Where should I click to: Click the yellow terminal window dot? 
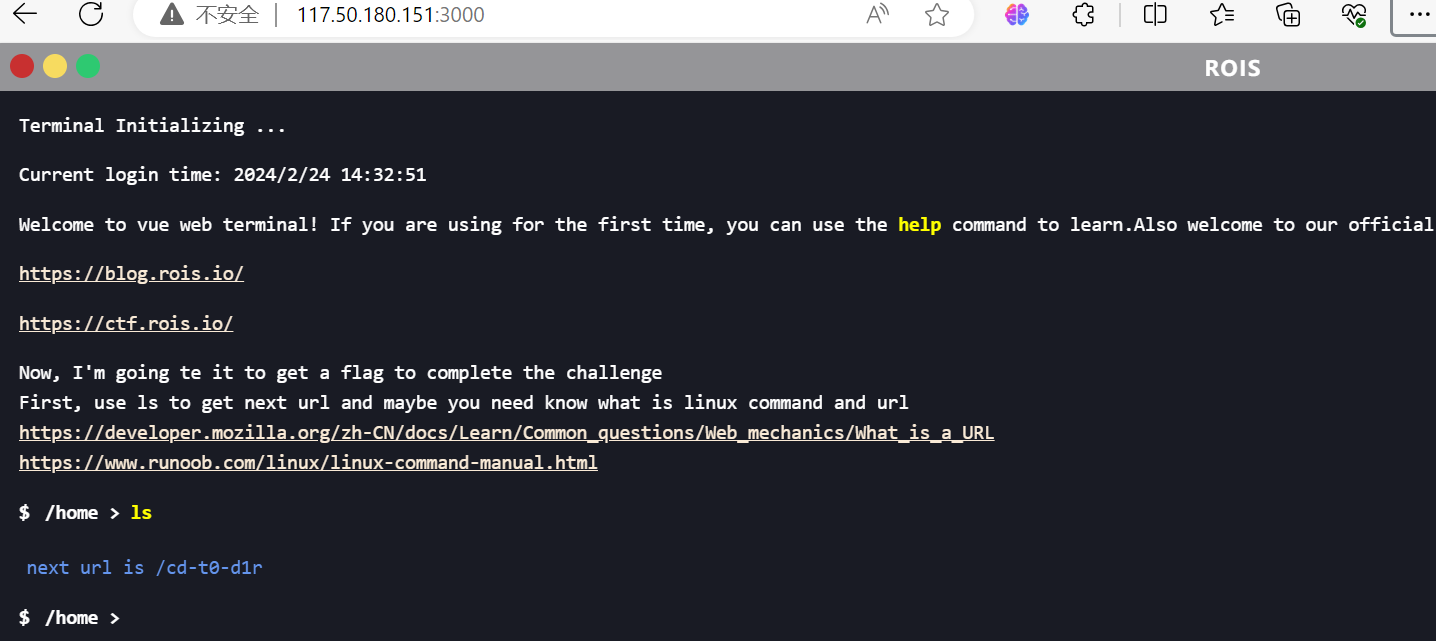click(55, 66)
